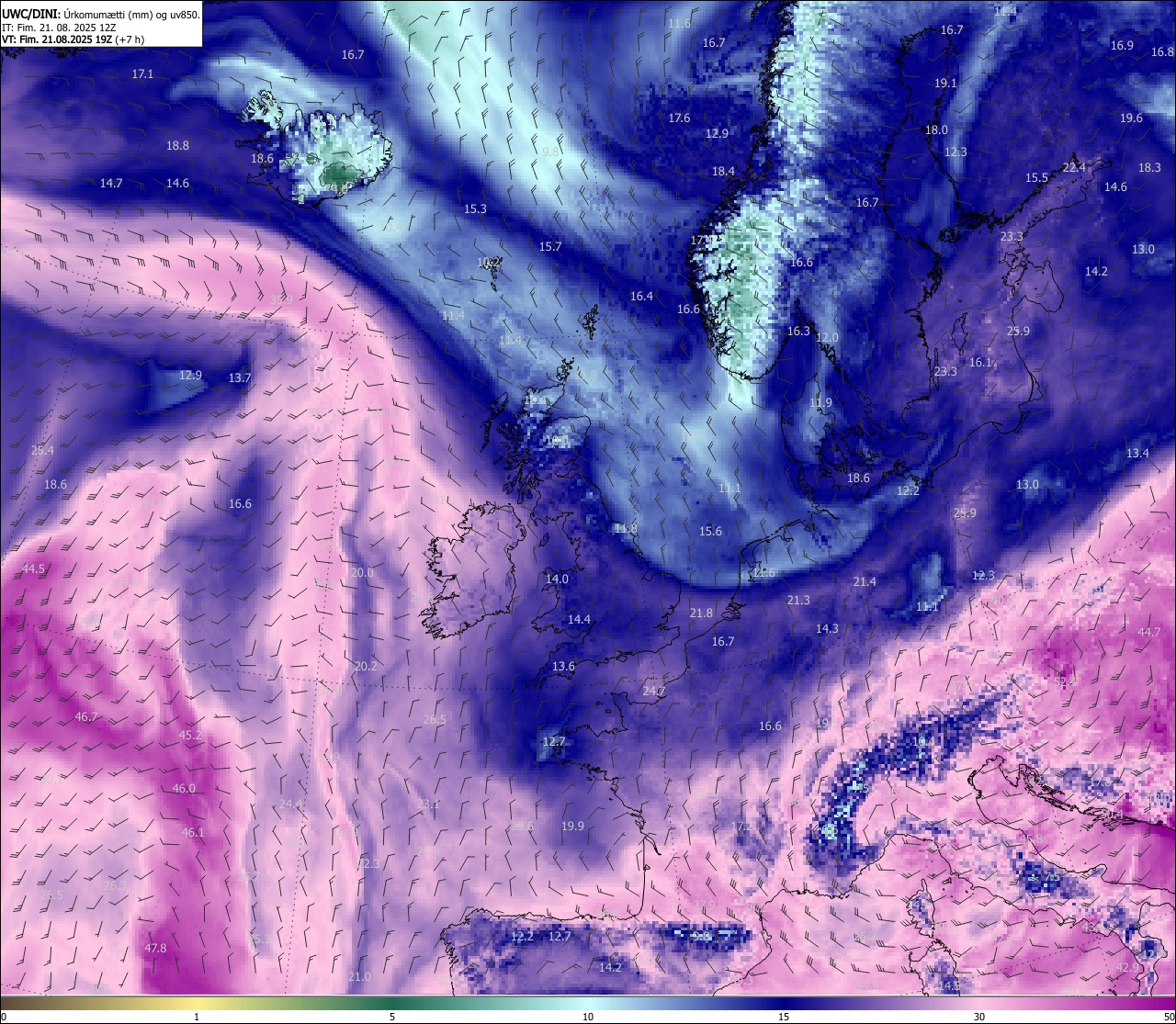Screen dimensions: 1176x1024
Task: Click the legend tick label 50
Action: (x=1169, y=1017)
